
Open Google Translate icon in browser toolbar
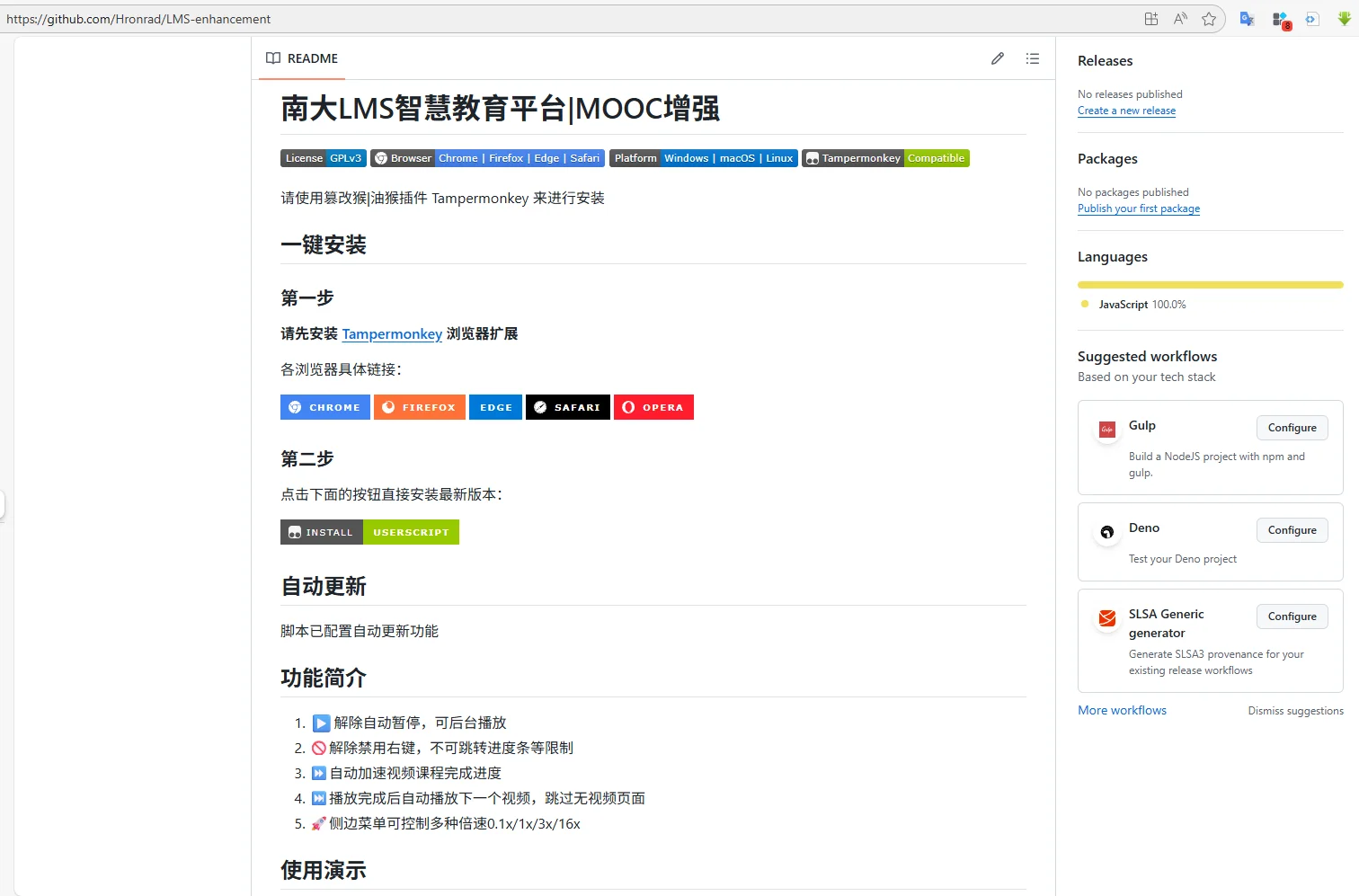(x=1247, y=18)
